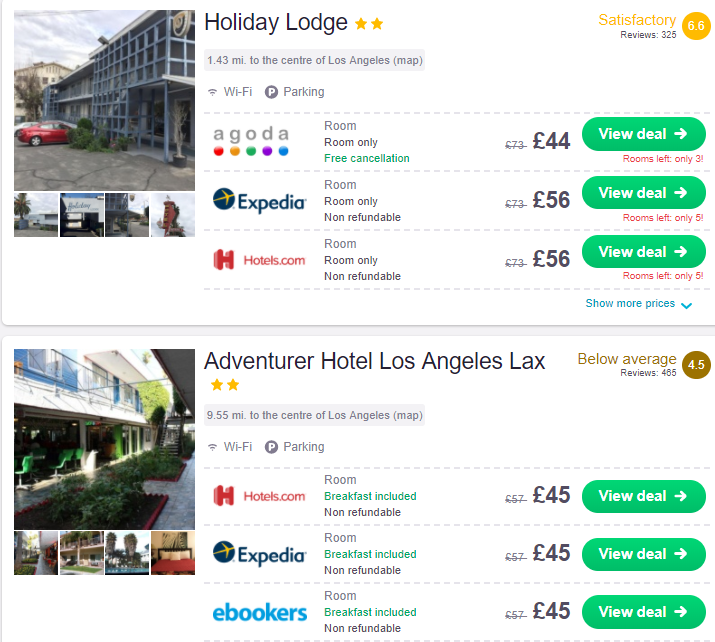This screenshot has height=642, width=715.
Task: Open Holiday Lodge main building photo
Action: [x=104, y=100]
